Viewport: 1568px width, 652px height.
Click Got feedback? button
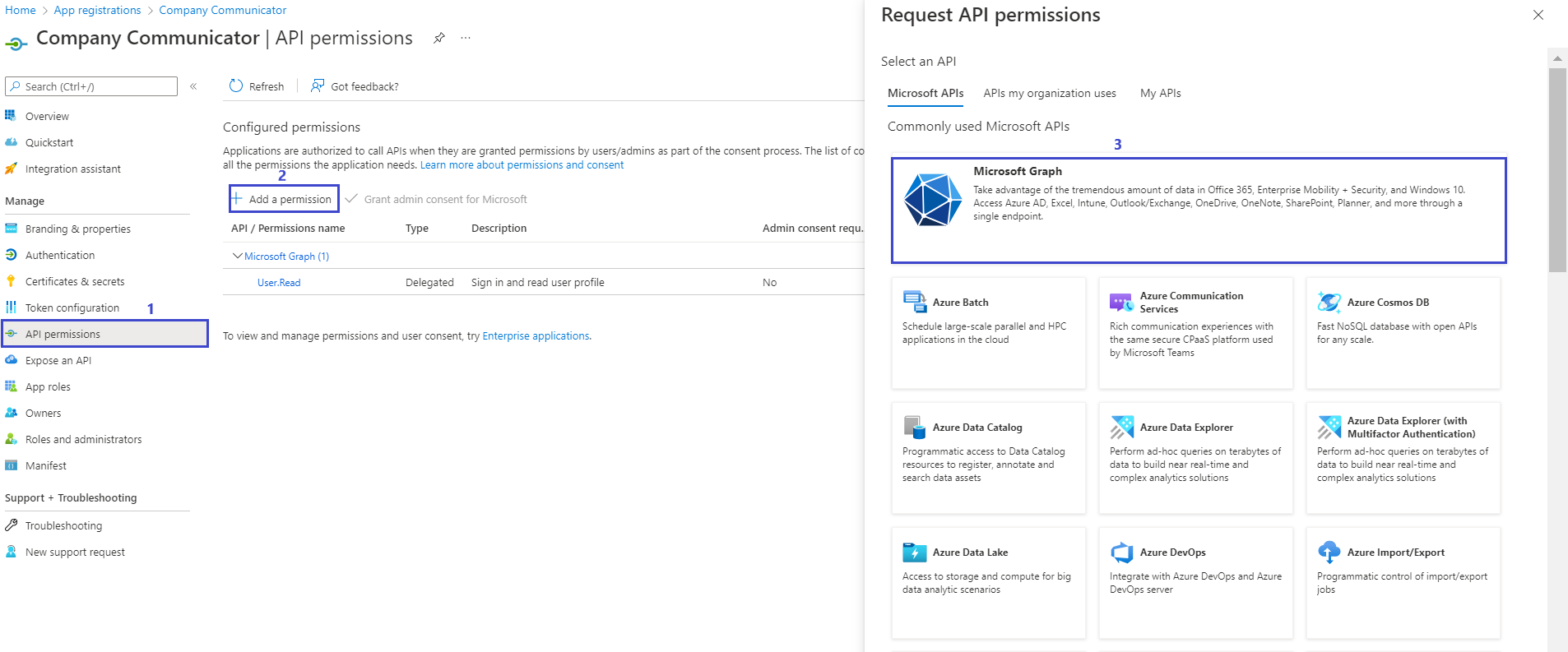[x=355, y=86]
